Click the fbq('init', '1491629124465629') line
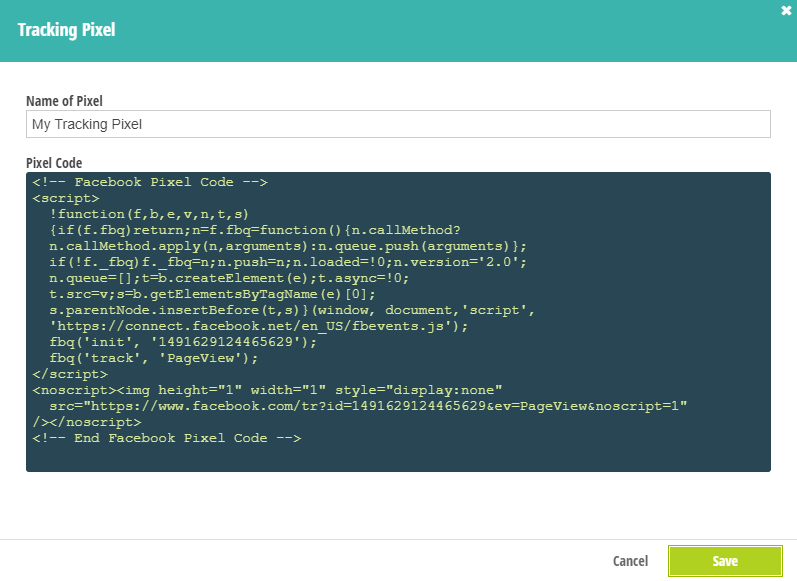797x581 pixels. point(183,342)
